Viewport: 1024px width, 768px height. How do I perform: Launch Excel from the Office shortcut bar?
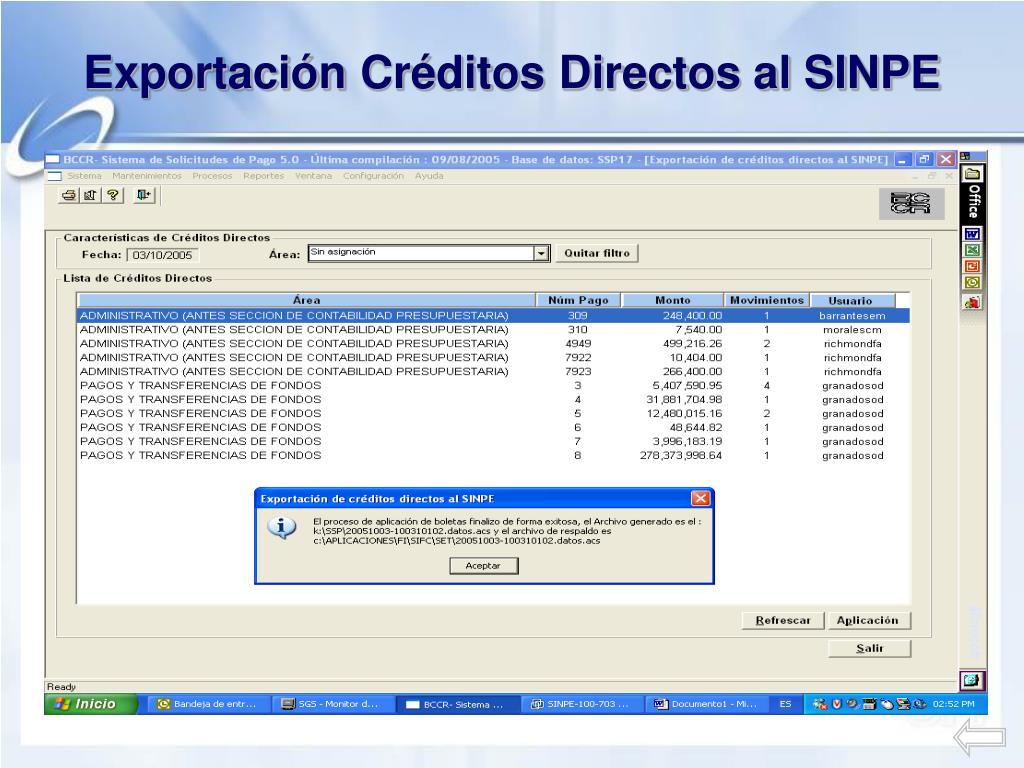click(972, 250)
